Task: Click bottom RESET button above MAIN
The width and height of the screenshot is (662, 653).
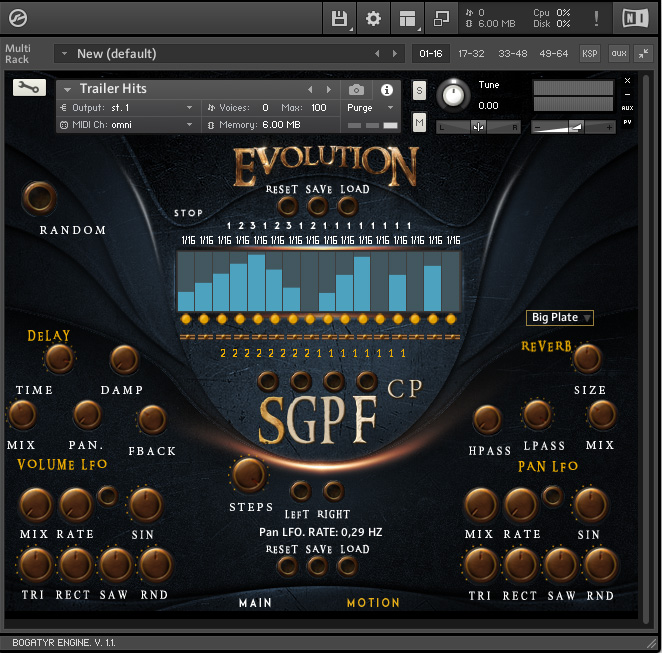Action: point(288,566)
